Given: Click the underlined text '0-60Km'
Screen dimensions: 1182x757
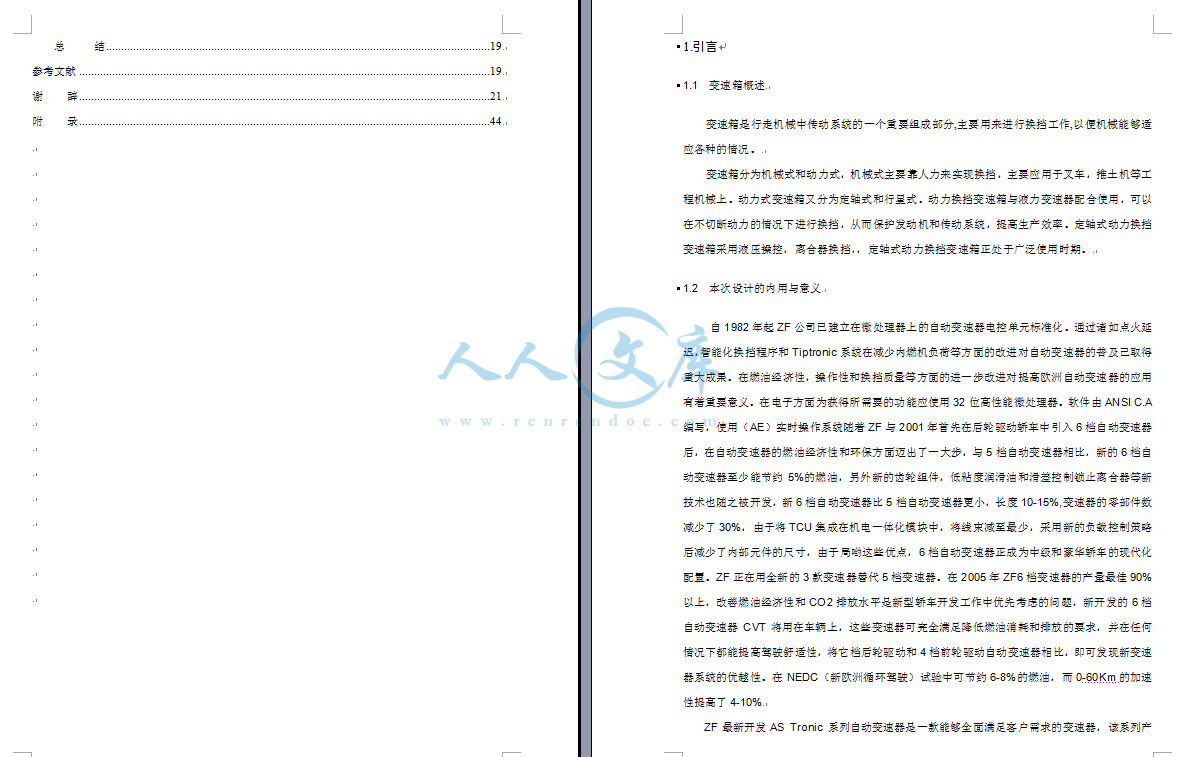Looking at the screenshot, I should pos(1095,677).
